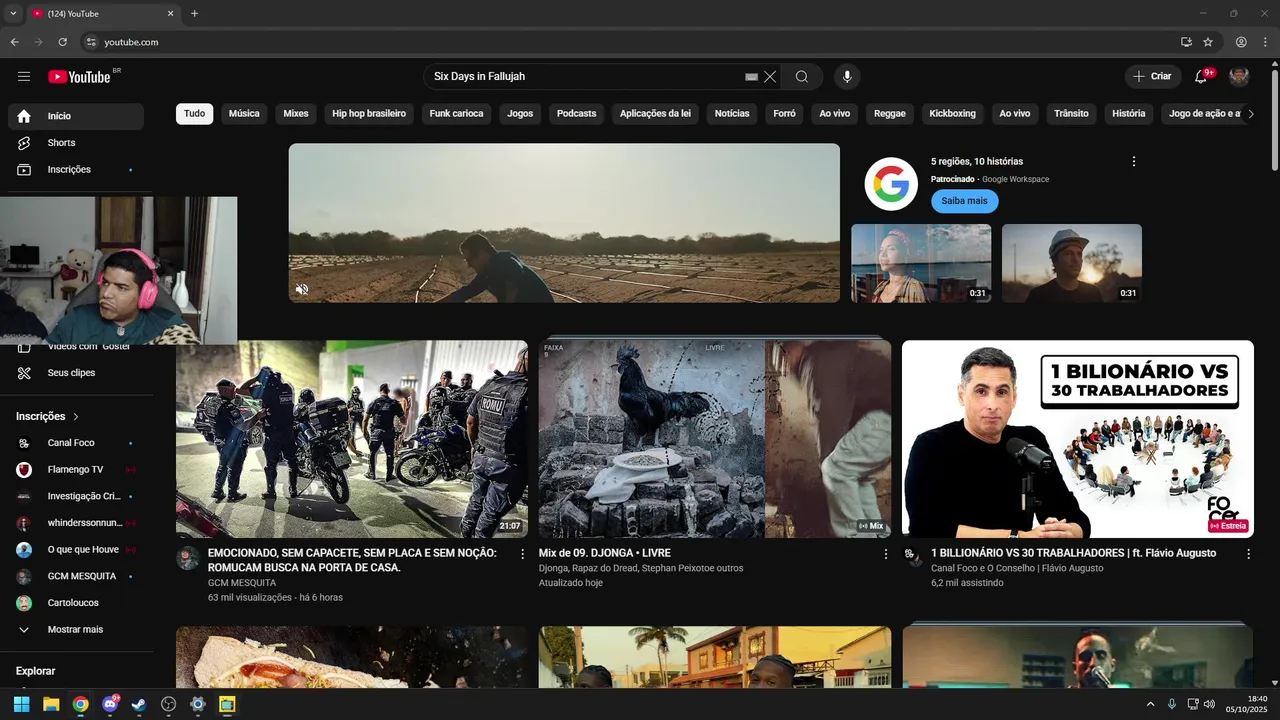Open Chrome profile icon
Viewport: 1280px width, 720px height.
(1241, 42)
